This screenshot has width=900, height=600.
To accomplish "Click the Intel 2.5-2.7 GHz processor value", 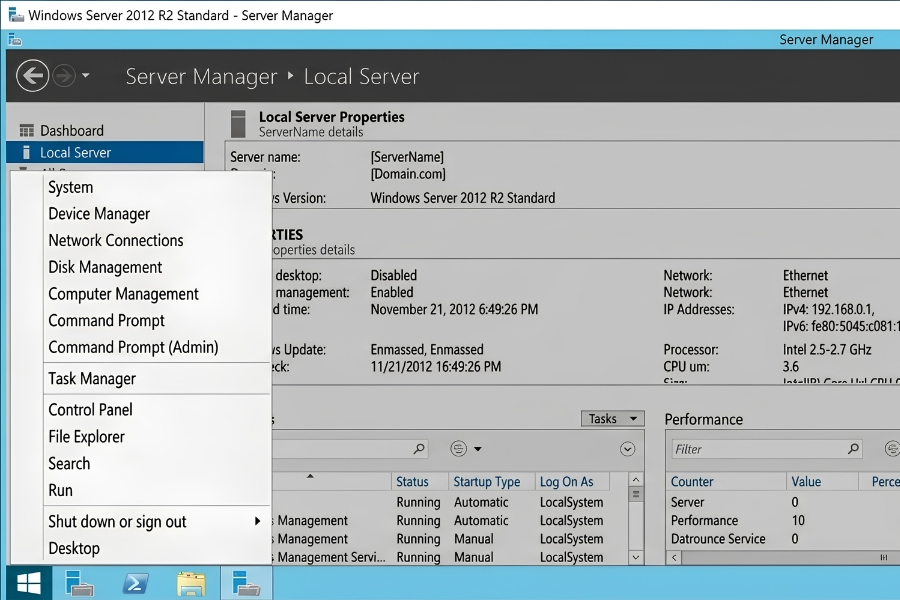I will tap(827, 350).
